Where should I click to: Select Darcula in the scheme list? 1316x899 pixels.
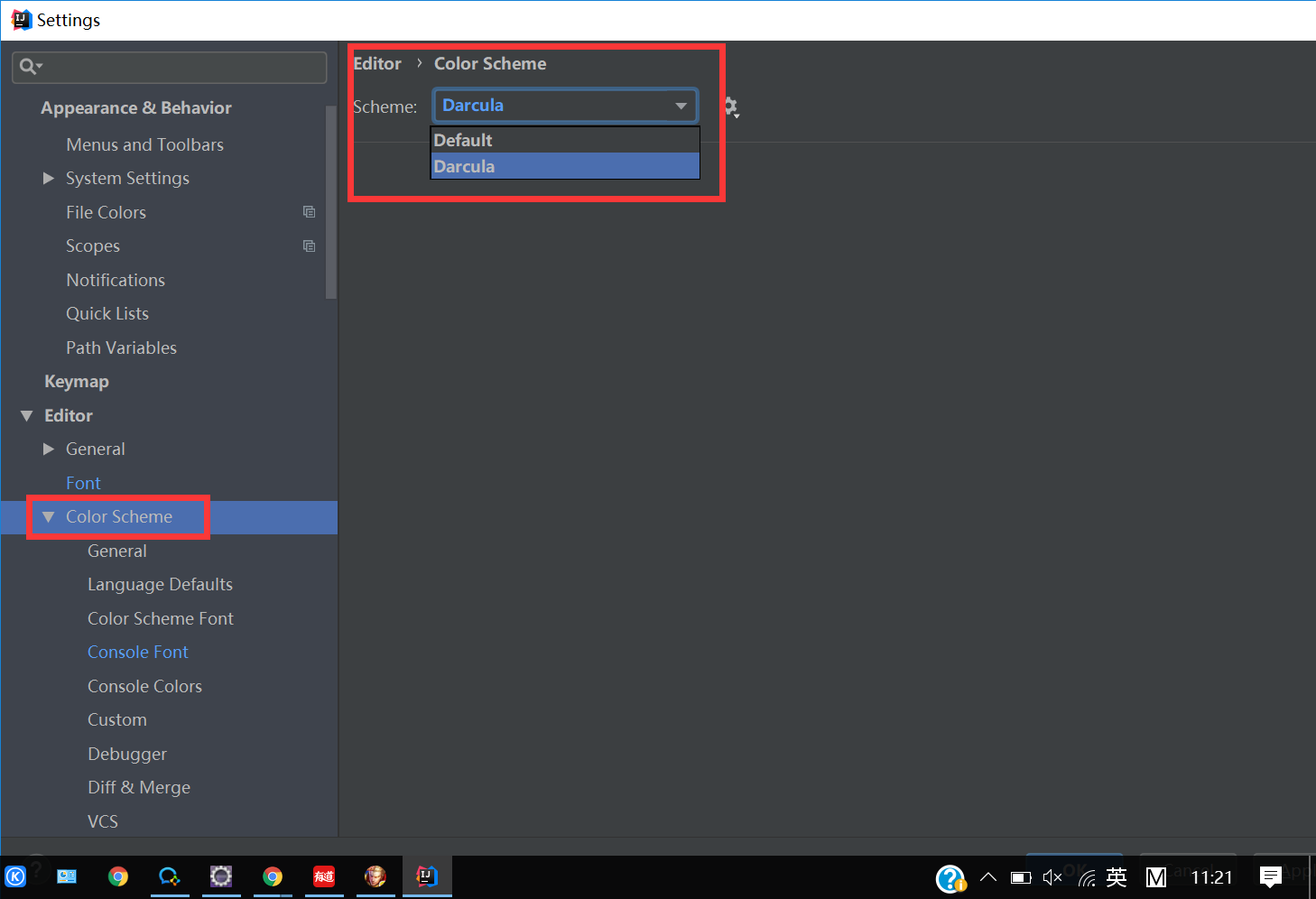(x=565, y=166)
